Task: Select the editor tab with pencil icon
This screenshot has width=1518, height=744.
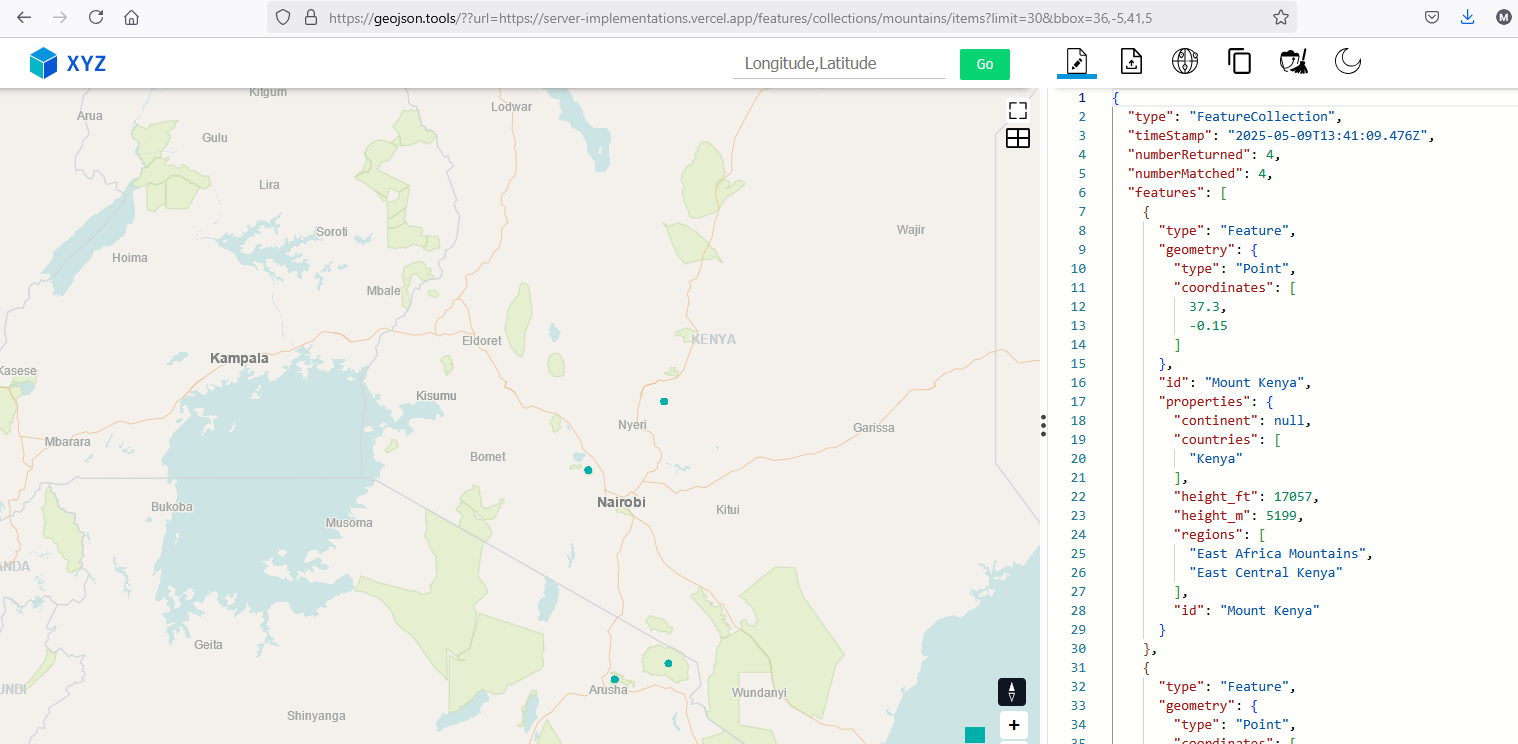Action: [x=1077, y=61]
